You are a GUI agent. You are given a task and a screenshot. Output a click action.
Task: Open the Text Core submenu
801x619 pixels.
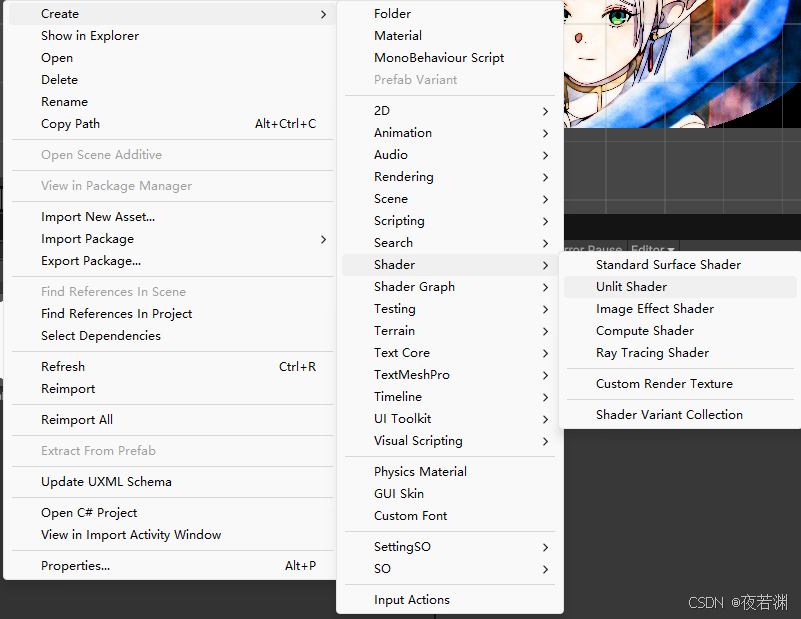point(450,352)
